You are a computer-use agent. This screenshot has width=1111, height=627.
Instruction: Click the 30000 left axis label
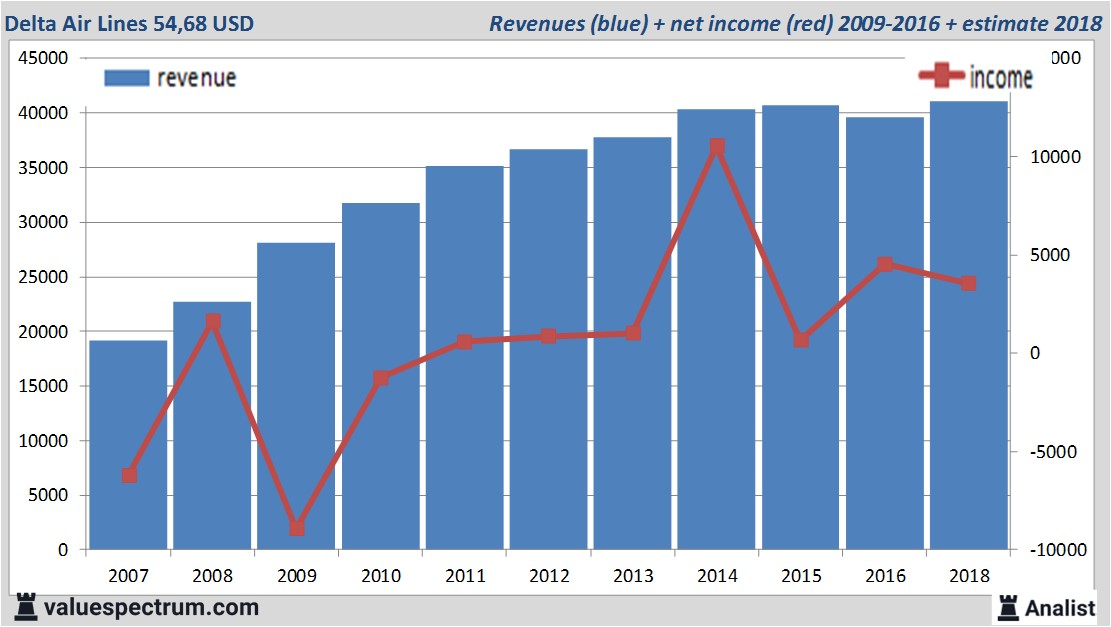click(43, 222)
